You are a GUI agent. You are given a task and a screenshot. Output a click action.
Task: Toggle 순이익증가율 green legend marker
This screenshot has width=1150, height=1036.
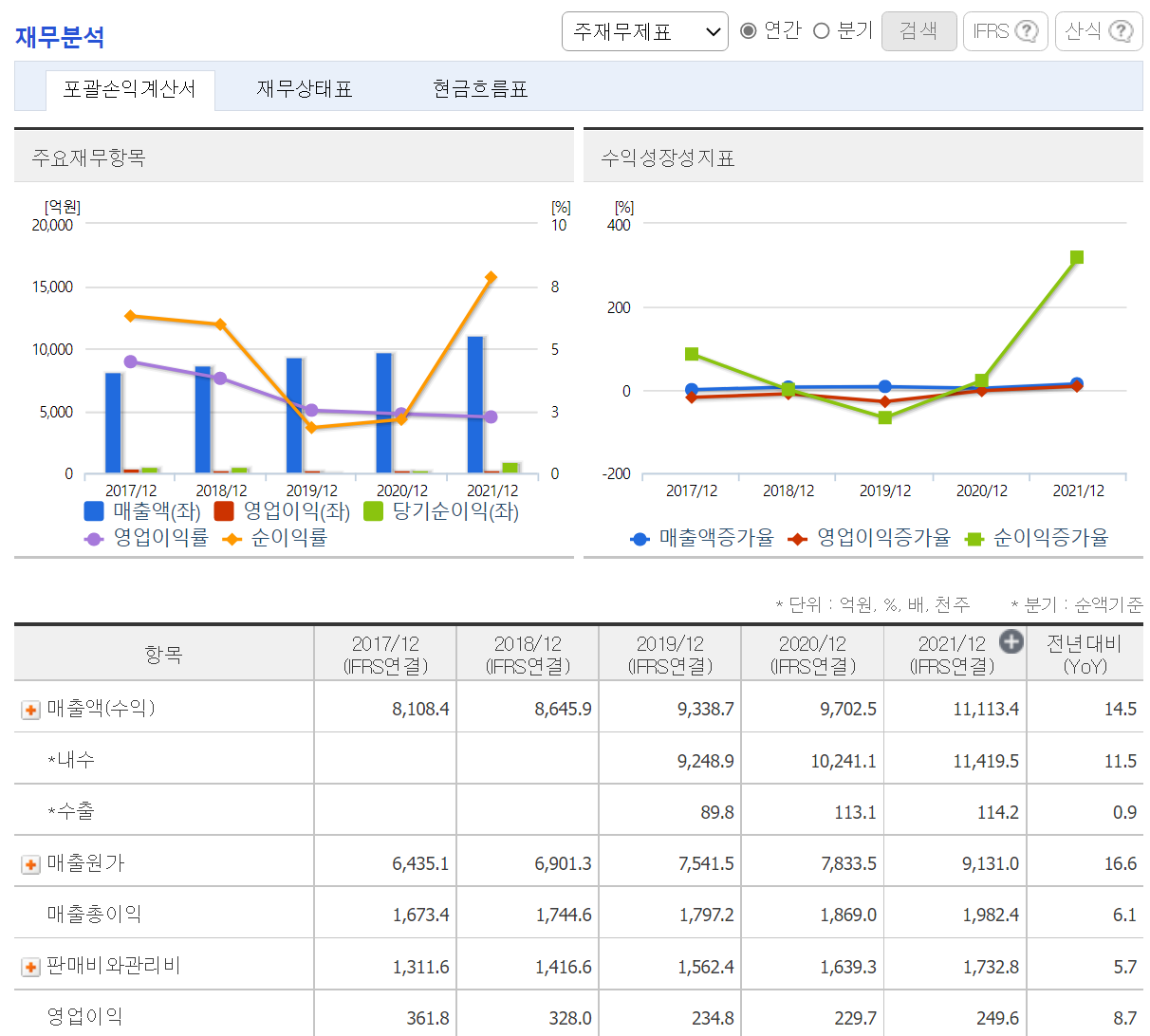click(x=974, y=539)
